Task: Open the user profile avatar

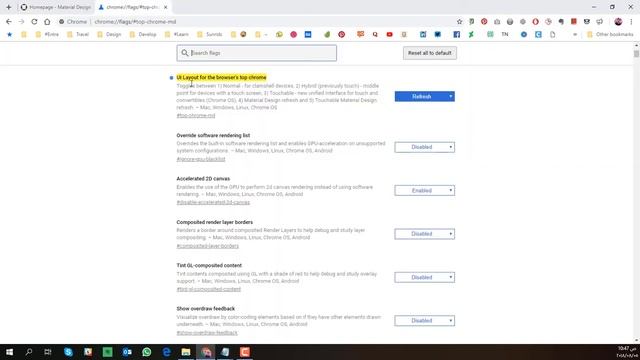Action: point(618,22)
